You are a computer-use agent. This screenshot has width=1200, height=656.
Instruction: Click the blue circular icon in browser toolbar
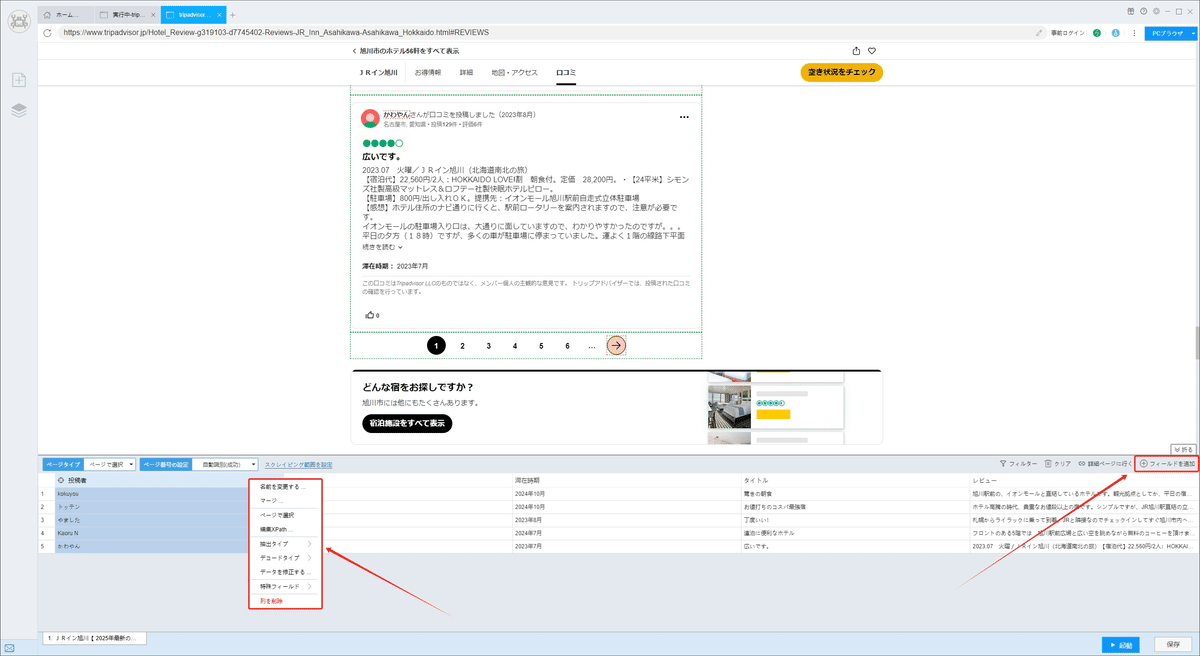[1114, 33]
